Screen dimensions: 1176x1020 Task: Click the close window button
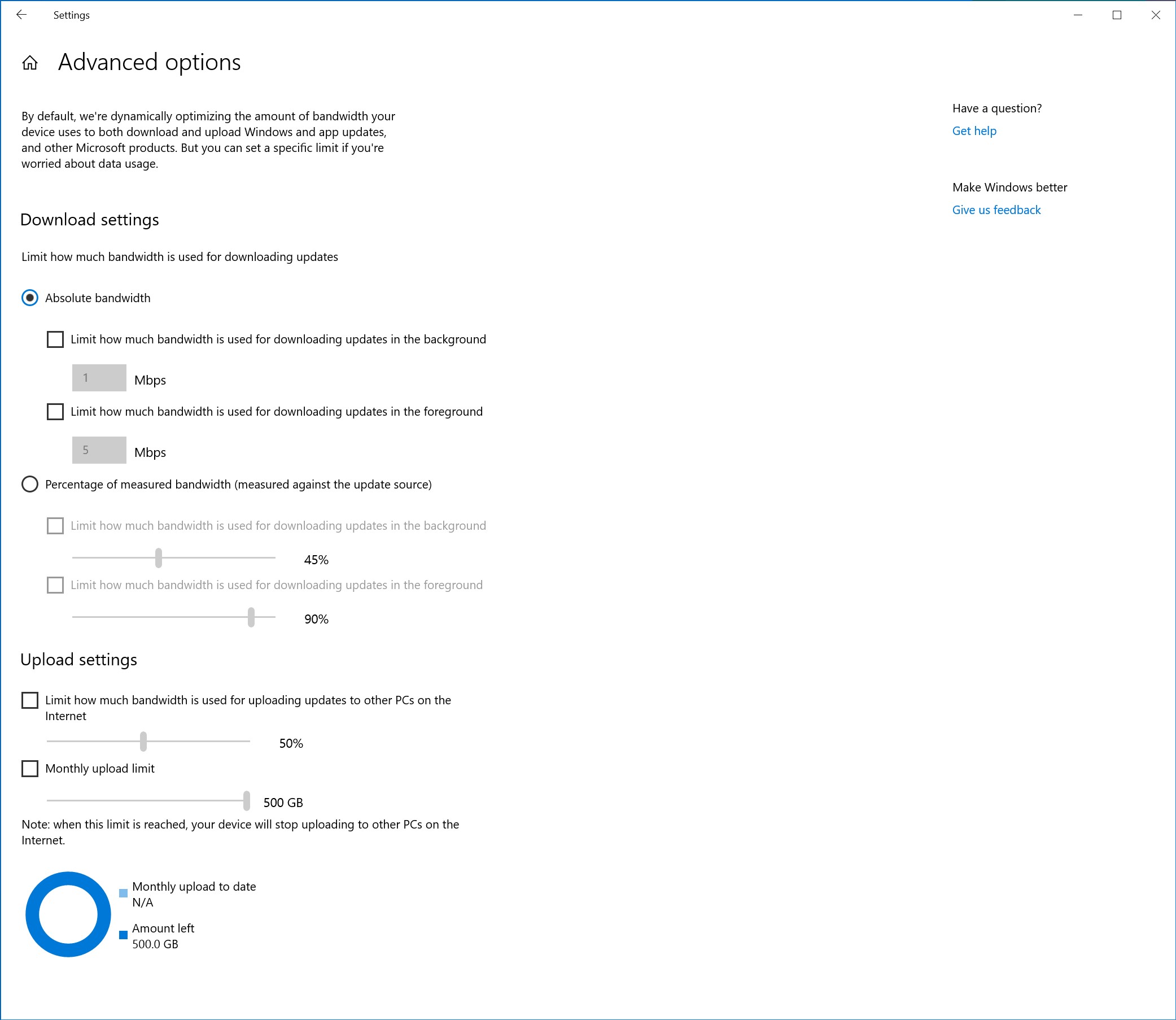pos(1155,15)
